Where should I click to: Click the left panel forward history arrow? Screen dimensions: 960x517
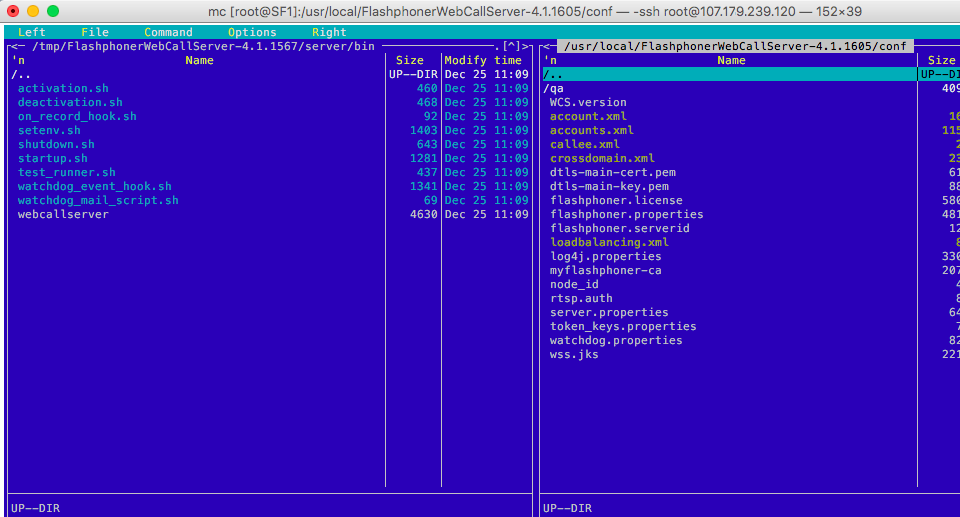pos(525,47)
